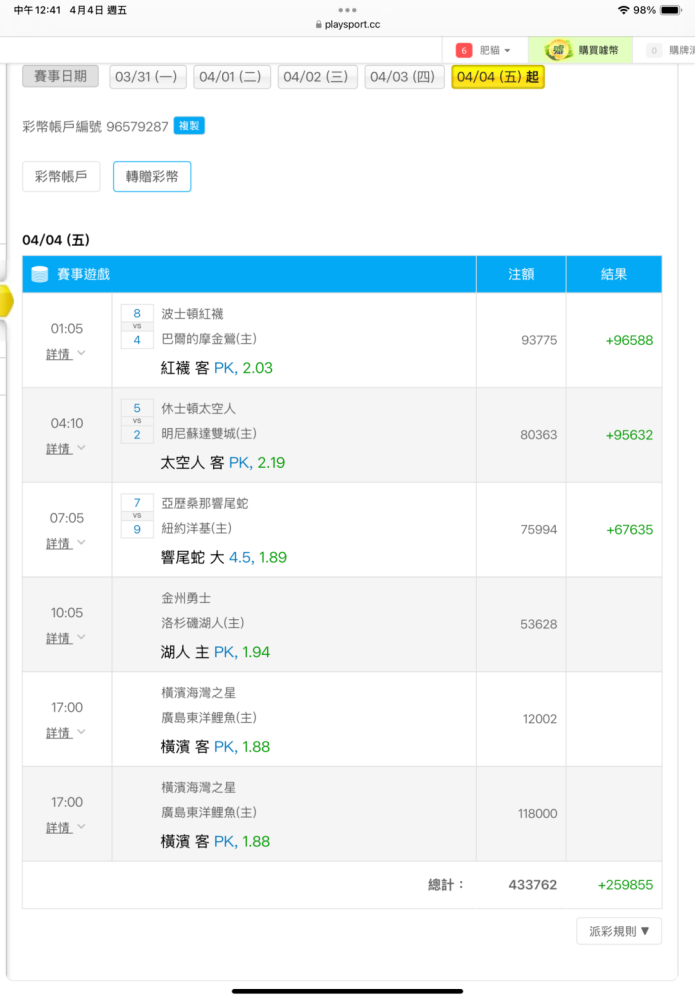Switch to the 04/04 (五) 起 date tab
Screen dimensions: 695x1000
pos(497,77)
